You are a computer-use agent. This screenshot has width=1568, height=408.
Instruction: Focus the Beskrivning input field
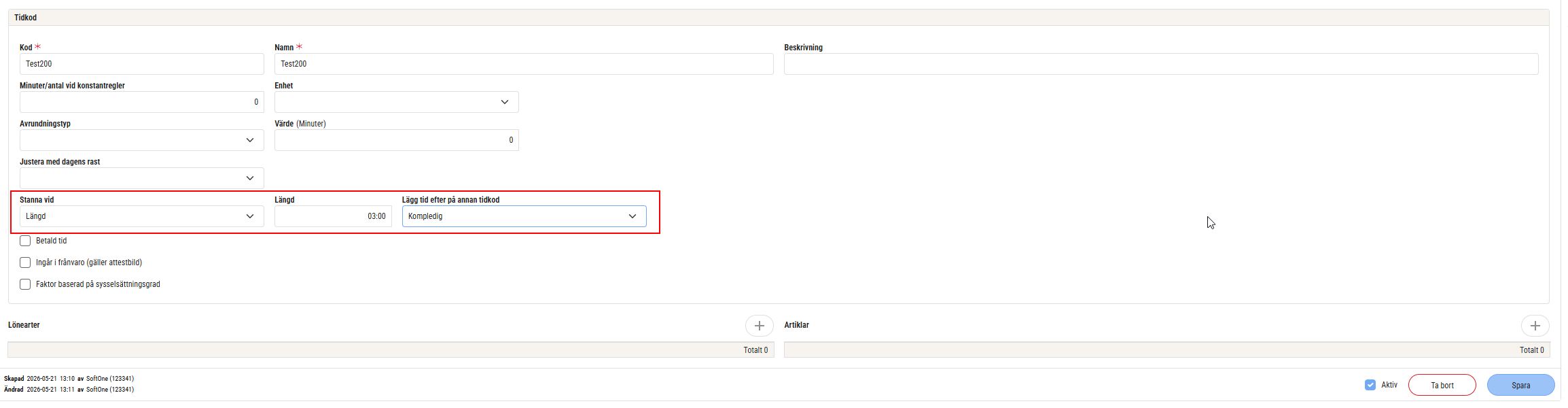(1161, 64)
